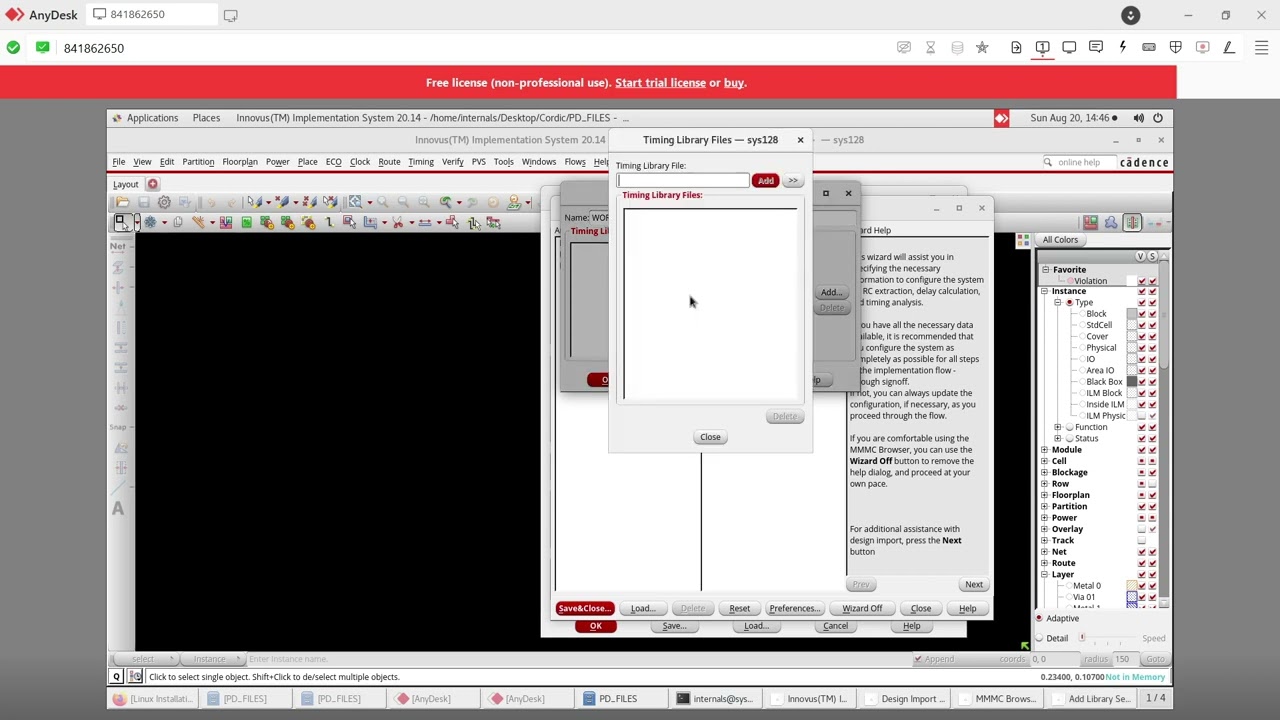Open the Route menu

(389, 162)
